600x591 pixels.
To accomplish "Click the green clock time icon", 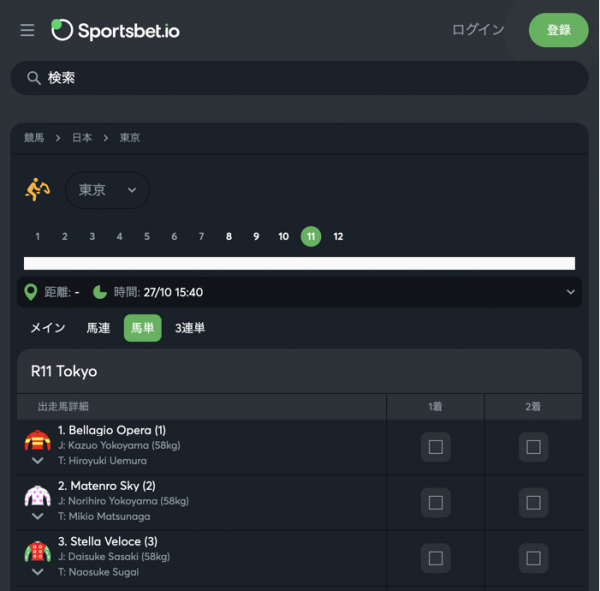I will click(100, 292).
